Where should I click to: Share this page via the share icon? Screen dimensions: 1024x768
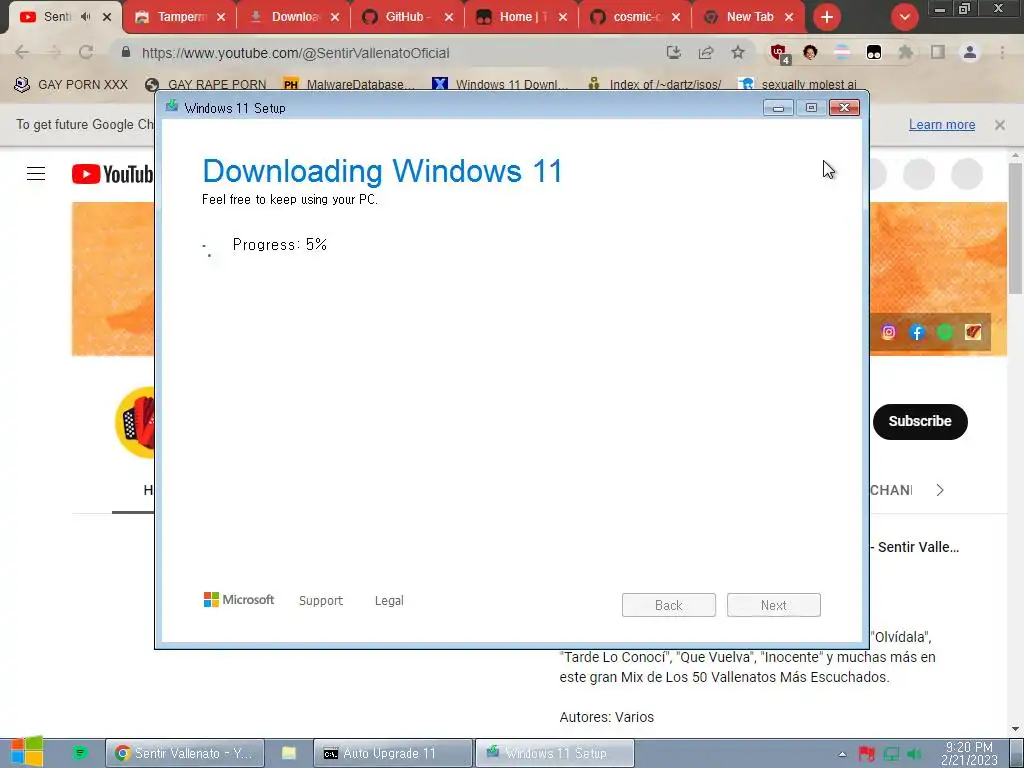[706, 53]
